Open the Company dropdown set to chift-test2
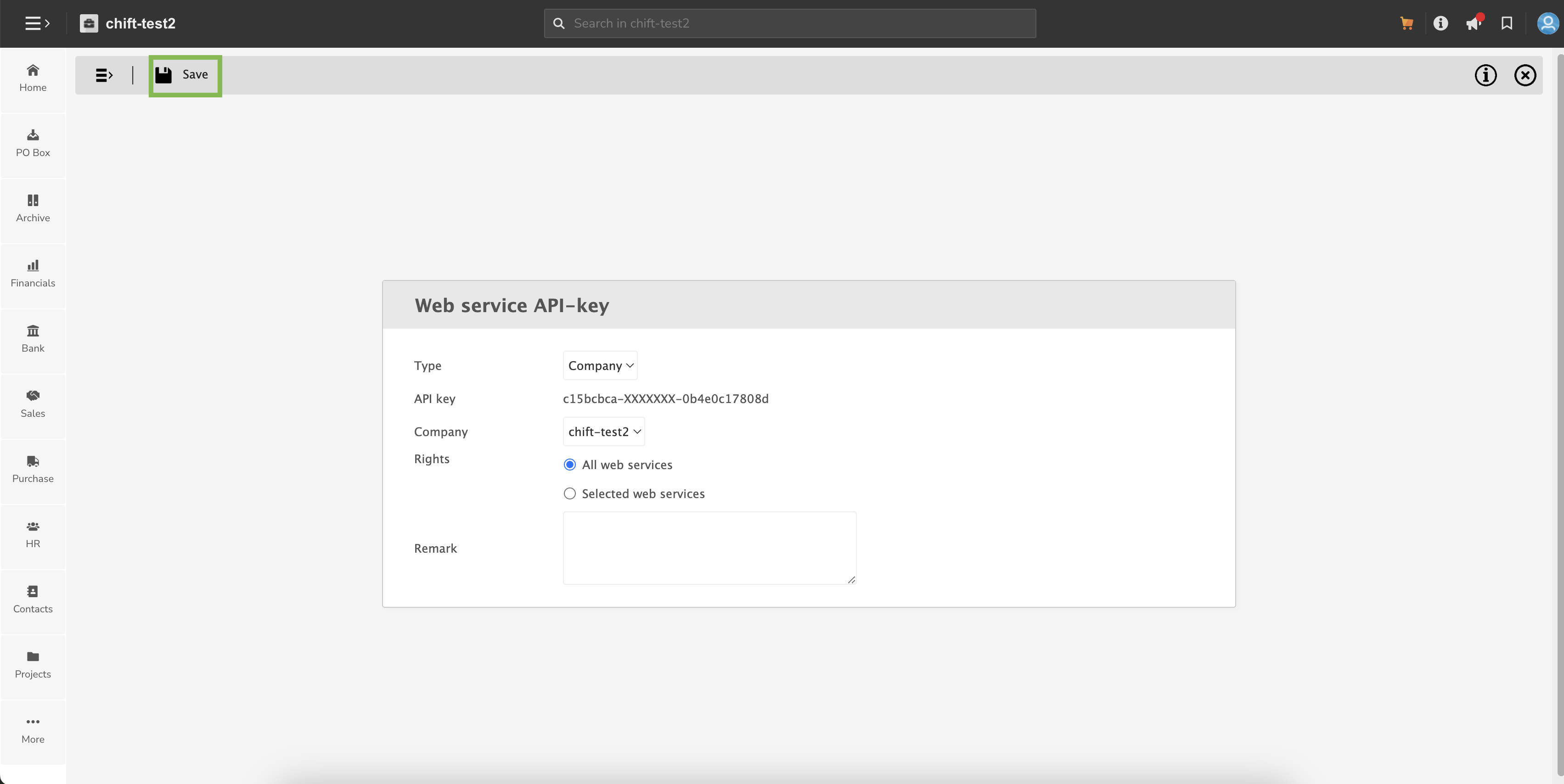 point(603,432)
